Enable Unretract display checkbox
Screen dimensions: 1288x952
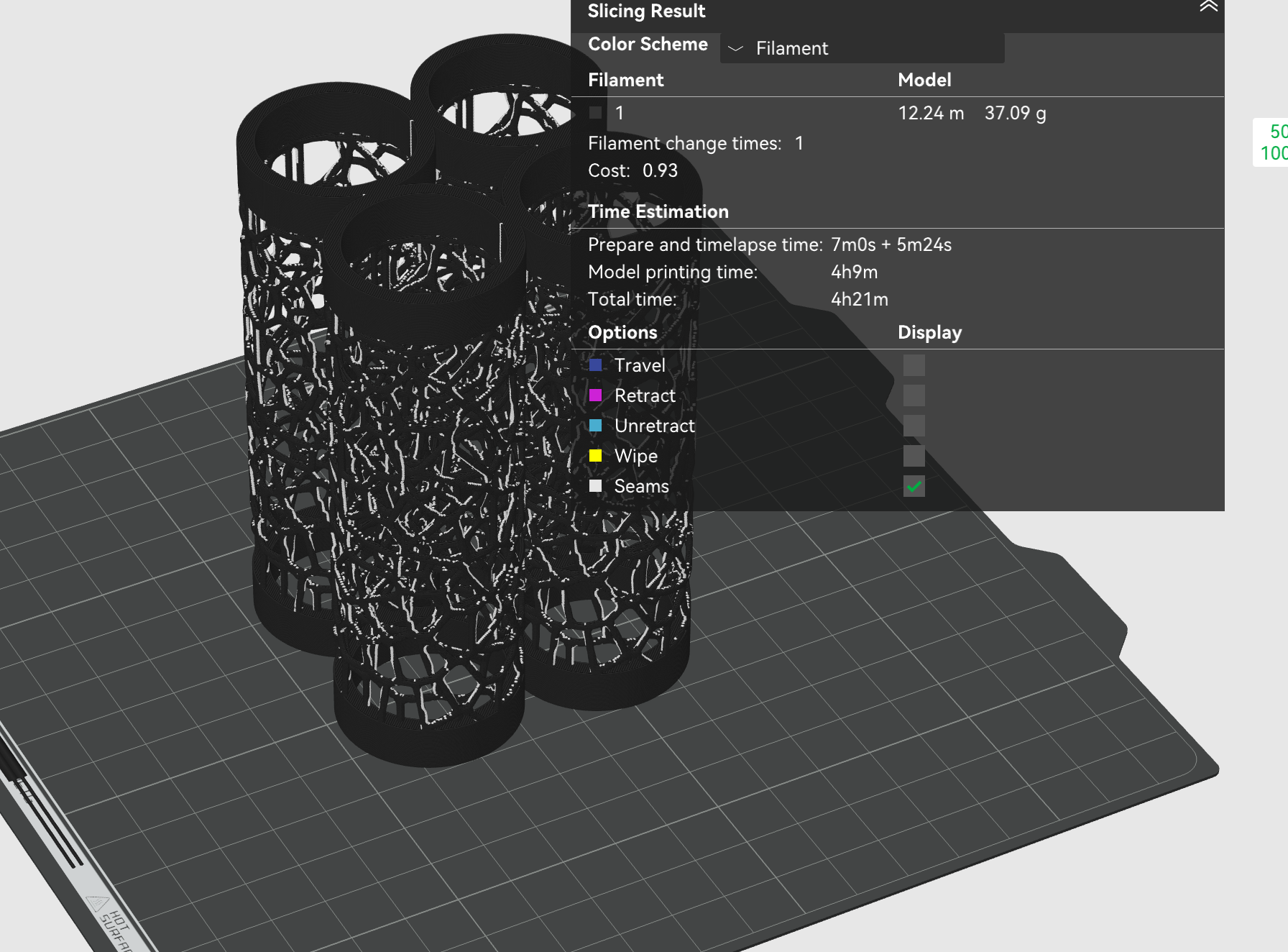[914, 426]
